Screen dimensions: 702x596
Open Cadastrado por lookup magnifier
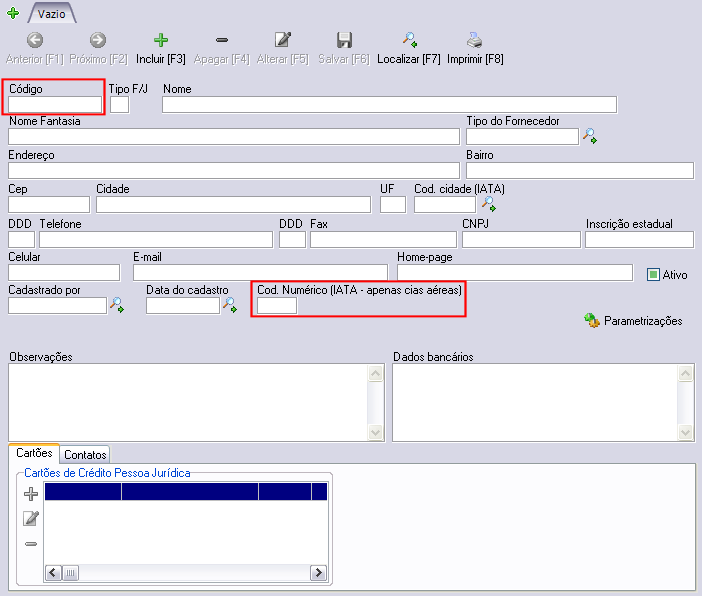[117, 305]
